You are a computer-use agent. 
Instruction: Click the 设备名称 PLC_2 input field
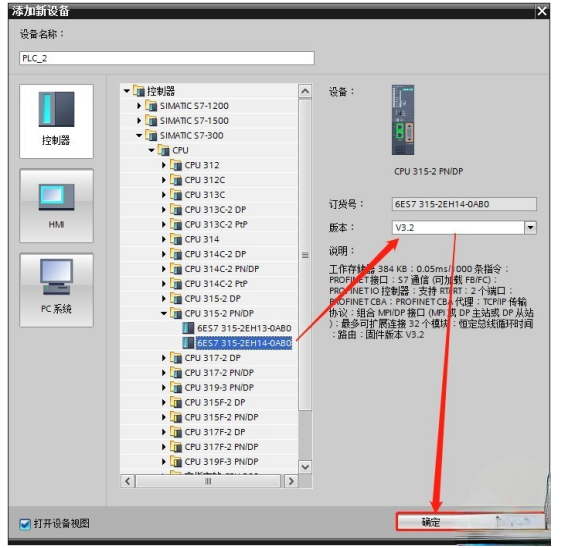coord(167,58)
